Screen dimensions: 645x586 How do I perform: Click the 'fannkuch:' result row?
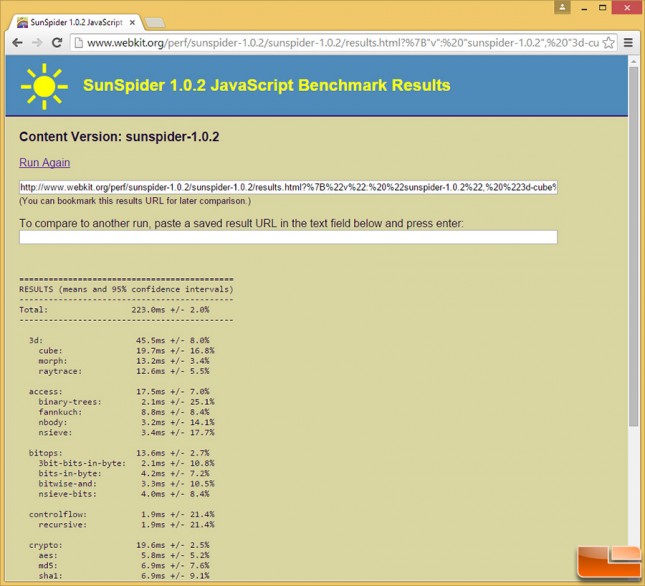124,412
